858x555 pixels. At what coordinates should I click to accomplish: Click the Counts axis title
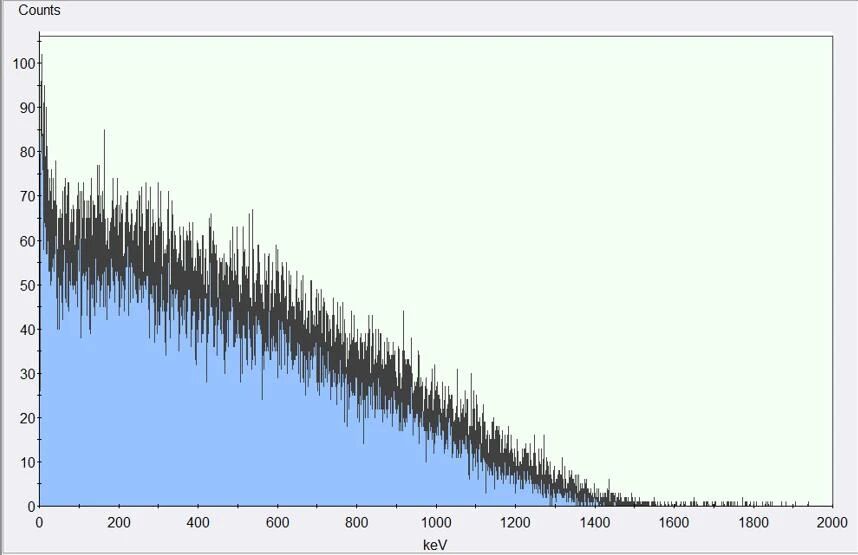[39, 11]
